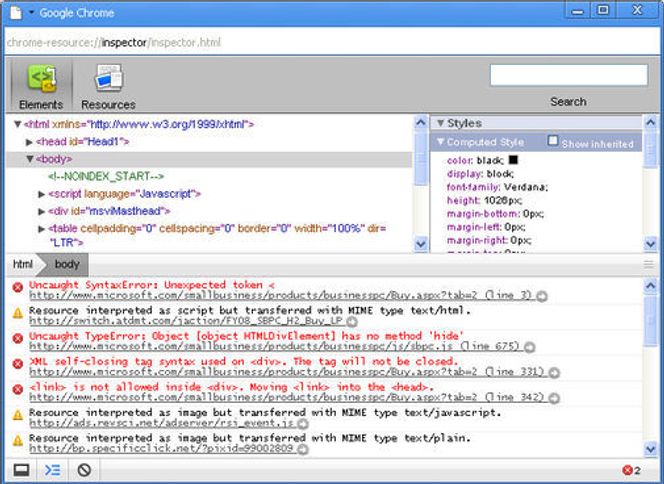The image size is (664, 484).
Task: Open the bp.specificclick.net pixid link
Action: pyautogui.click(x=161, y=448)
